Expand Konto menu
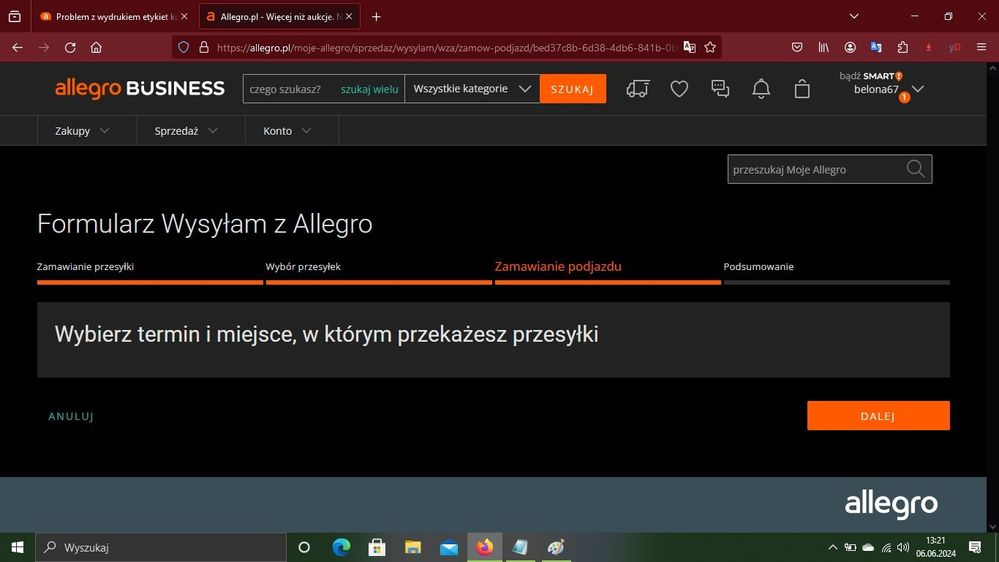The width and height of the screenshot is (999, 562). click(287, 131)
